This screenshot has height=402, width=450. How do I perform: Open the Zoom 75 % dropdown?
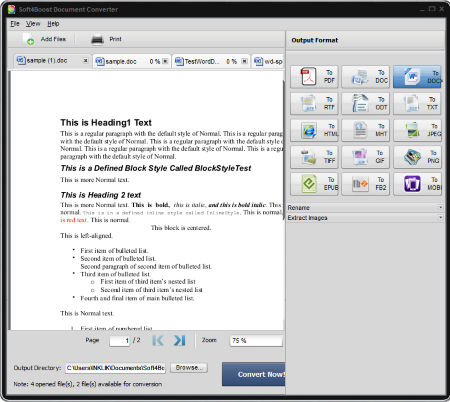[256, 341]
